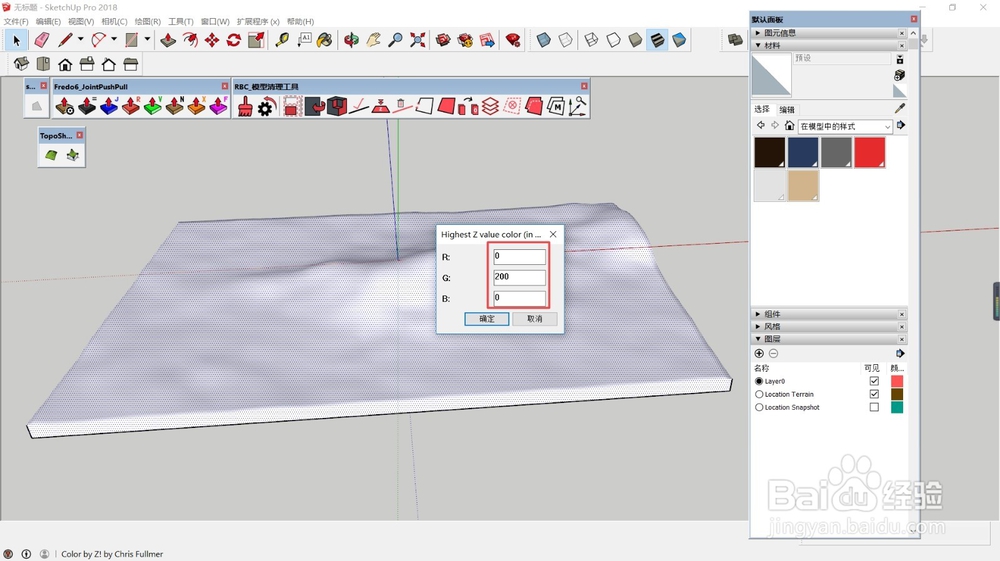The height and width of the screenshot is (561, 1000).
Task: Pick the pink Eraser tool
Action: [41, 40]
